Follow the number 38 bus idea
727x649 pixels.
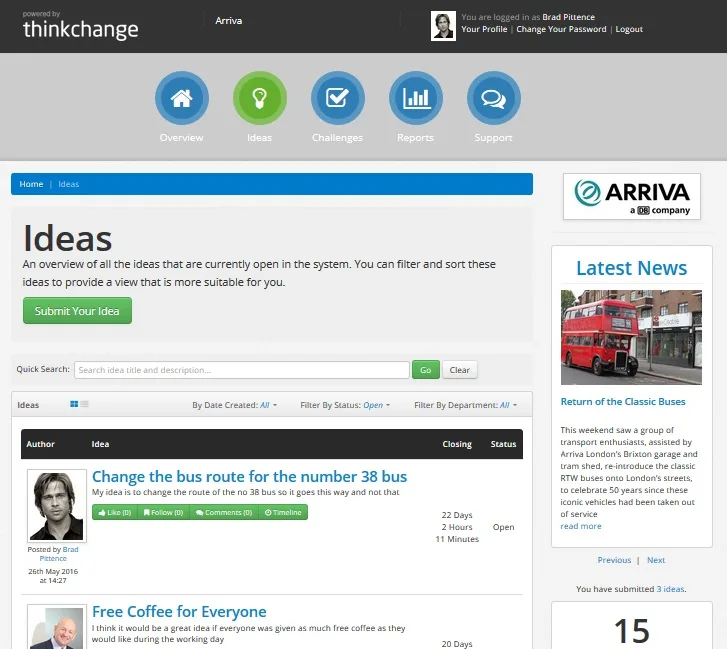click(164, 512)
